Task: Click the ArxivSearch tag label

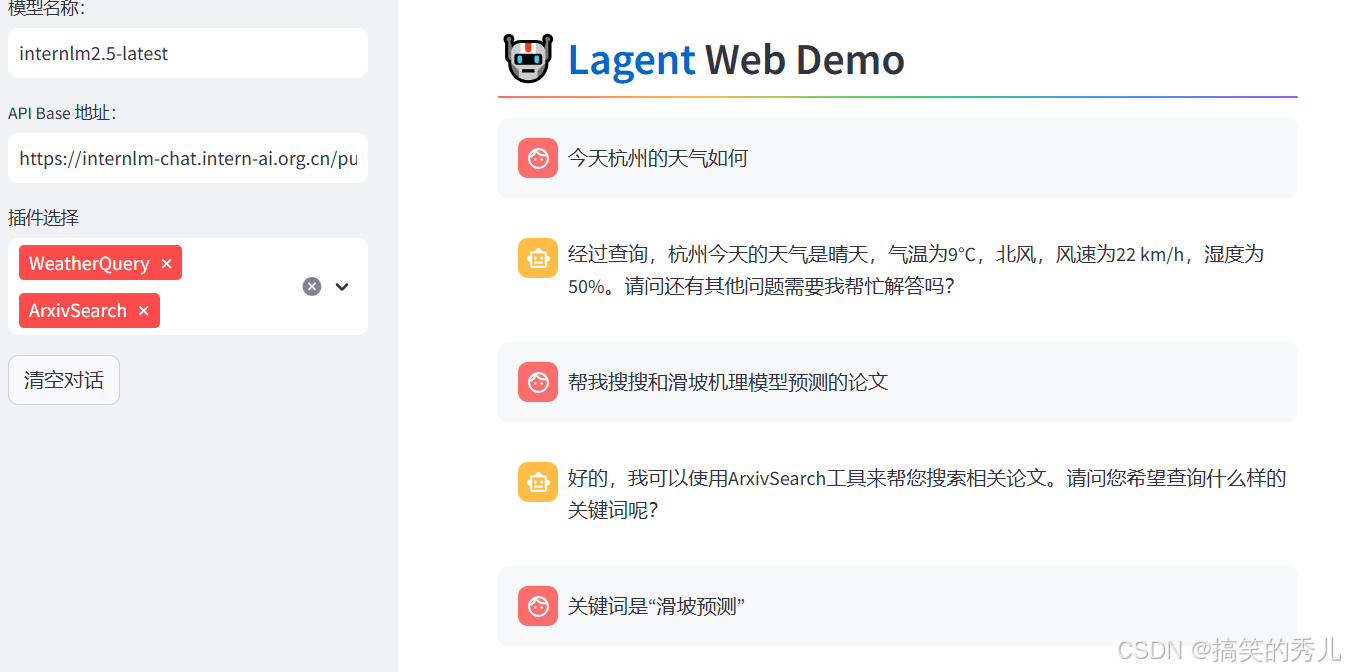Action: (x=78, y=311)
